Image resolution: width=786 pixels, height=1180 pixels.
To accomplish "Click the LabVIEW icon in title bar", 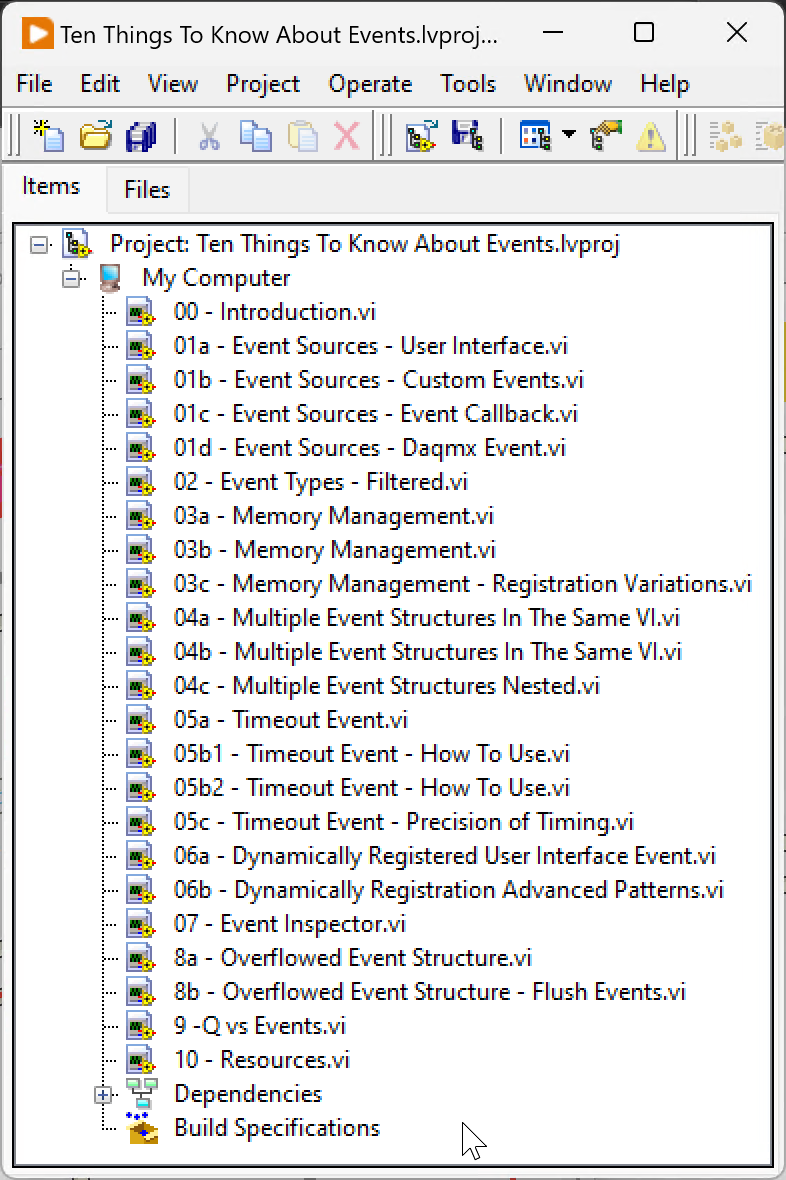I will pyautogui.click(x=38, y=34).
